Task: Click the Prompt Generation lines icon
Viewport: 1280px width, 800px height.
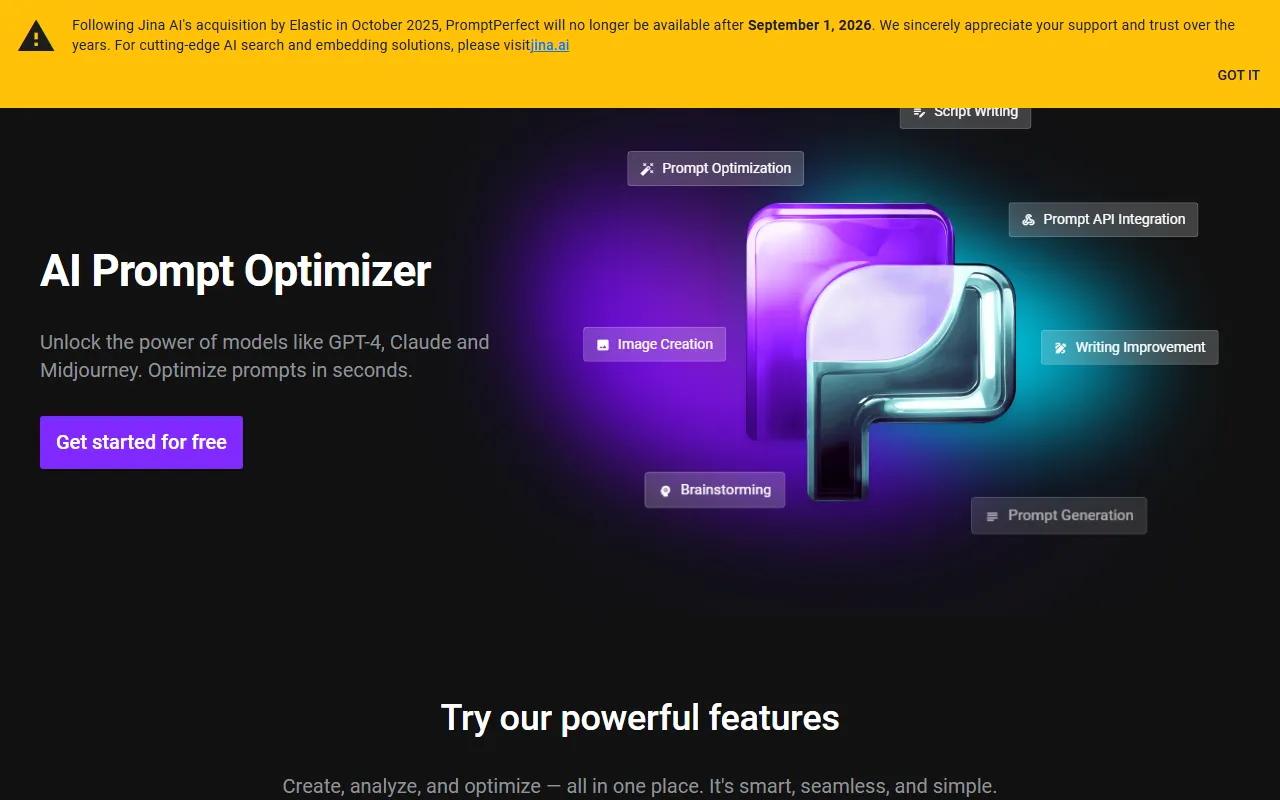Action: click(992, 517)
